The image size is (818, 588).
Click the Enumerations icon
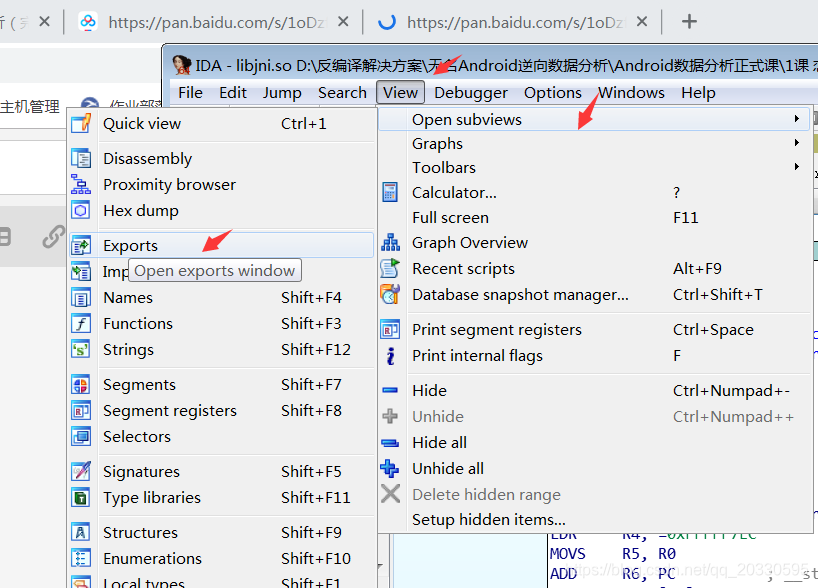coord(81,558)
